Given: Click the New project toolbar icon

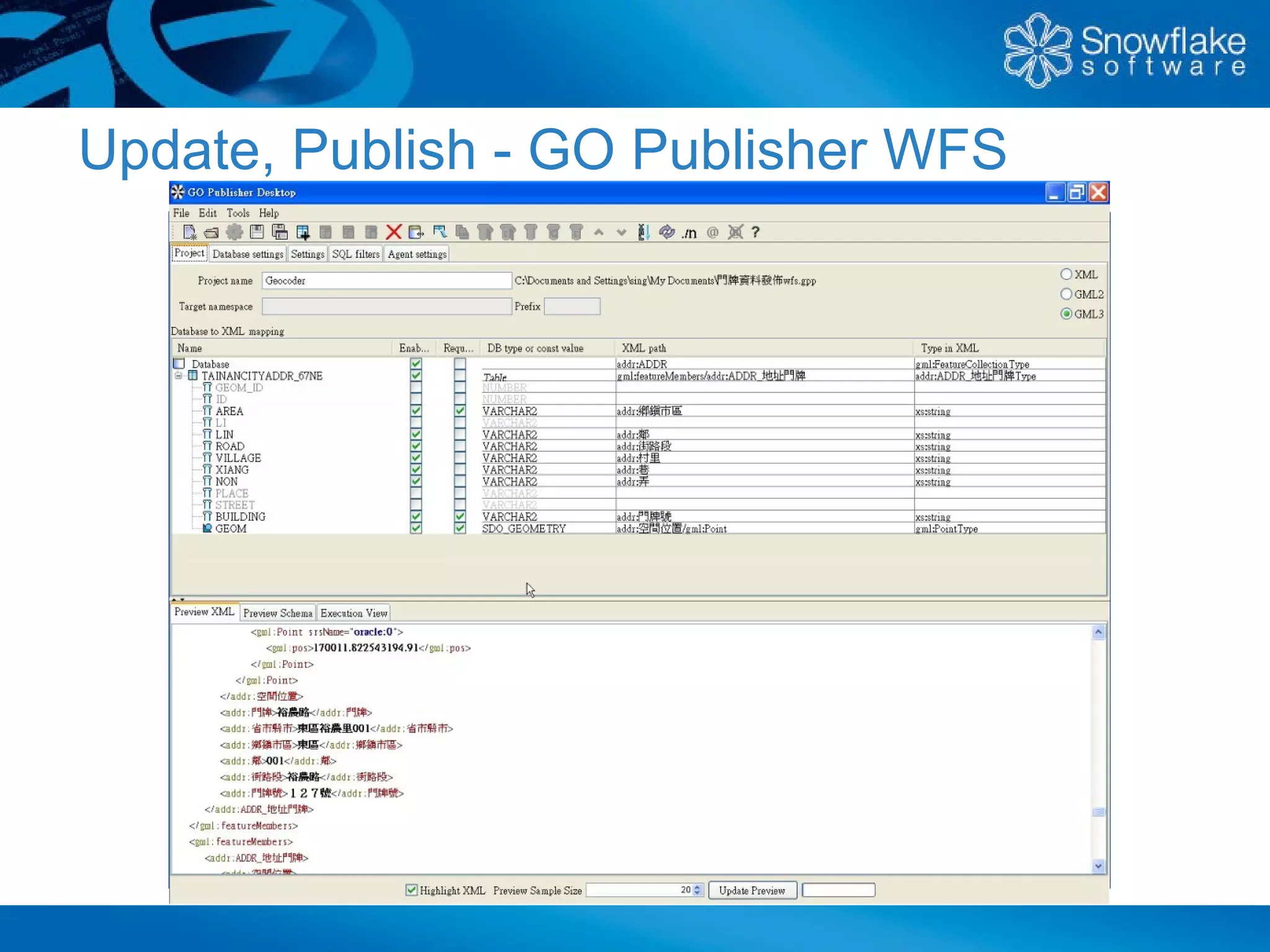Looking at the screenshot, I should point(190,232).
